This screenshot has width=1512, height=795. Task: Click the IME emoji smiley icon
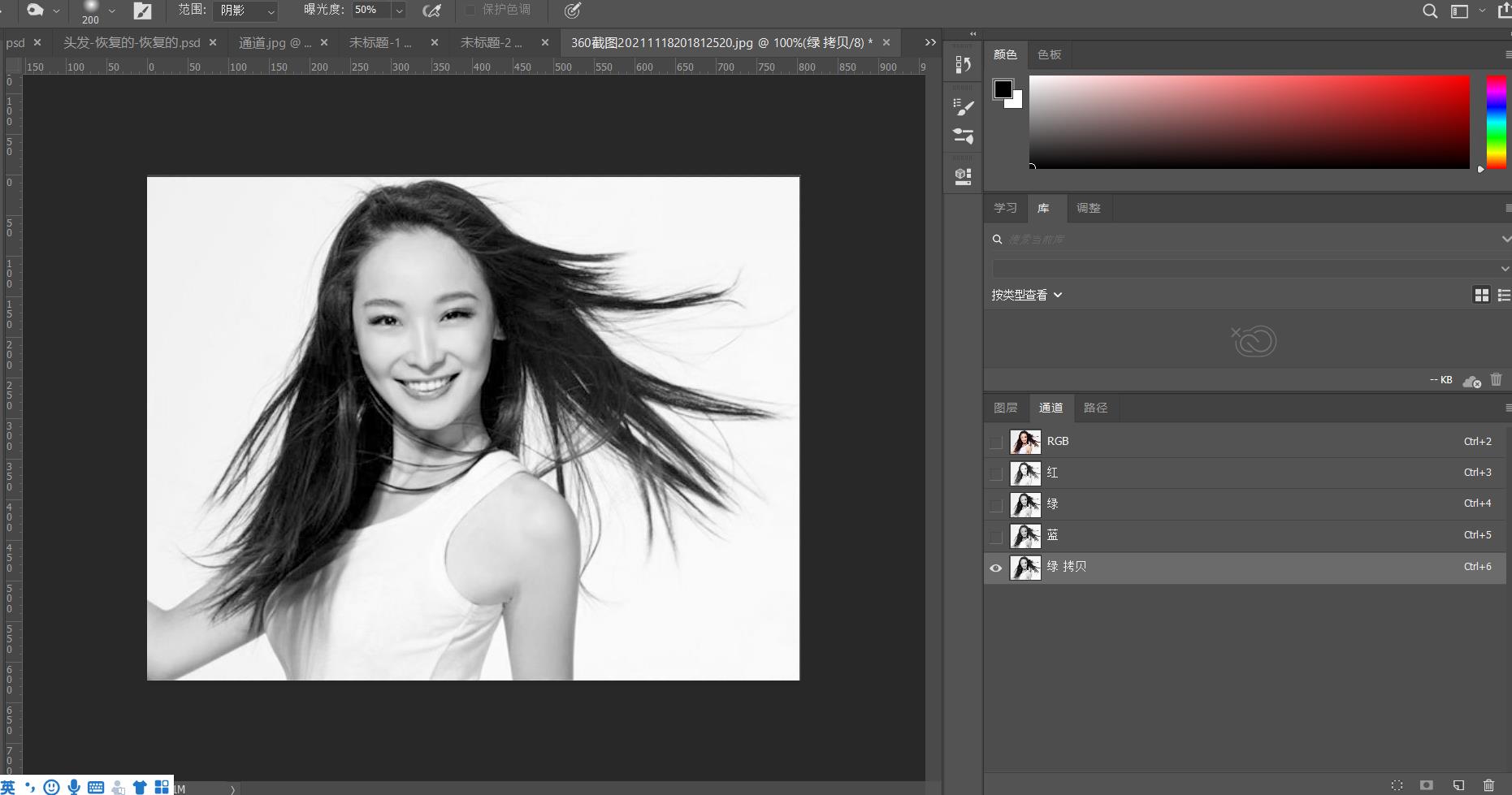pyautogui.click(x=51, y=787)
